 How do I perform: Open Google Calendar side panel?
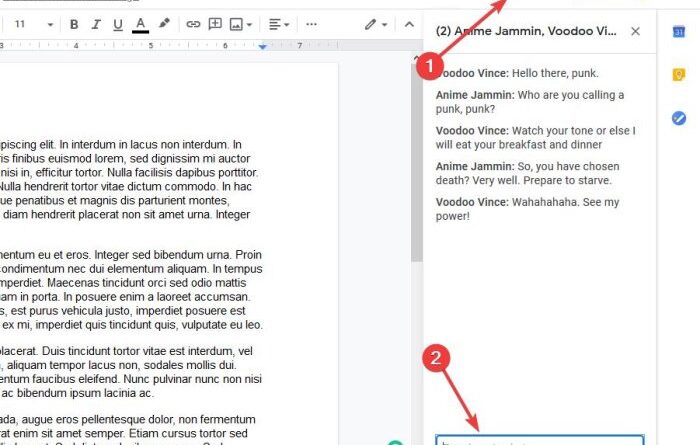(x=679, y=32)
